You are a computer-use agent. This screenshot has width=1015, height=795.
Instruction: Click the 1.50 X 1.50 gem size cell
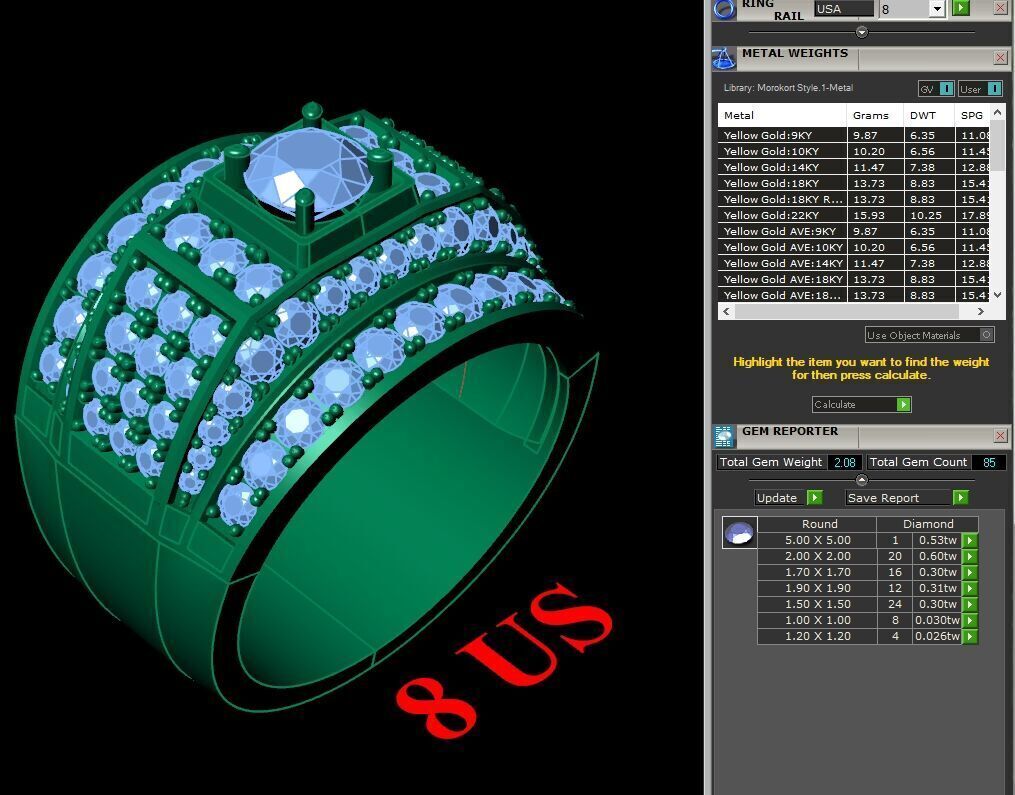[x=818, y=605]
